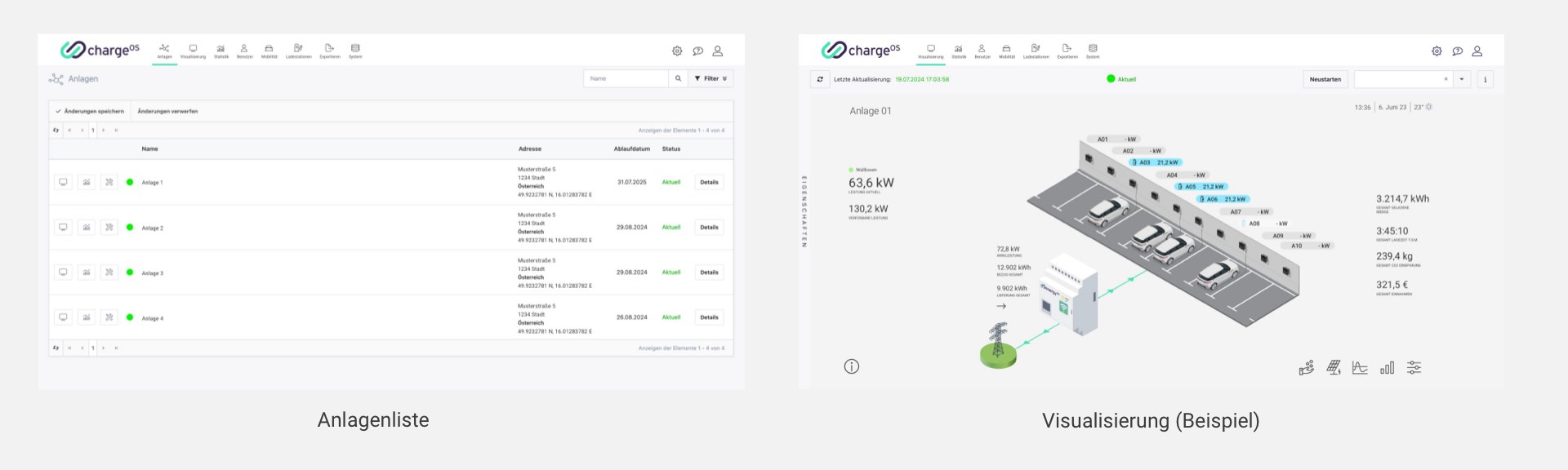Viewport: 1568px width, 470px height.
Task: Open System icon in Visualisierung nav
Action: pos(1093,51)
